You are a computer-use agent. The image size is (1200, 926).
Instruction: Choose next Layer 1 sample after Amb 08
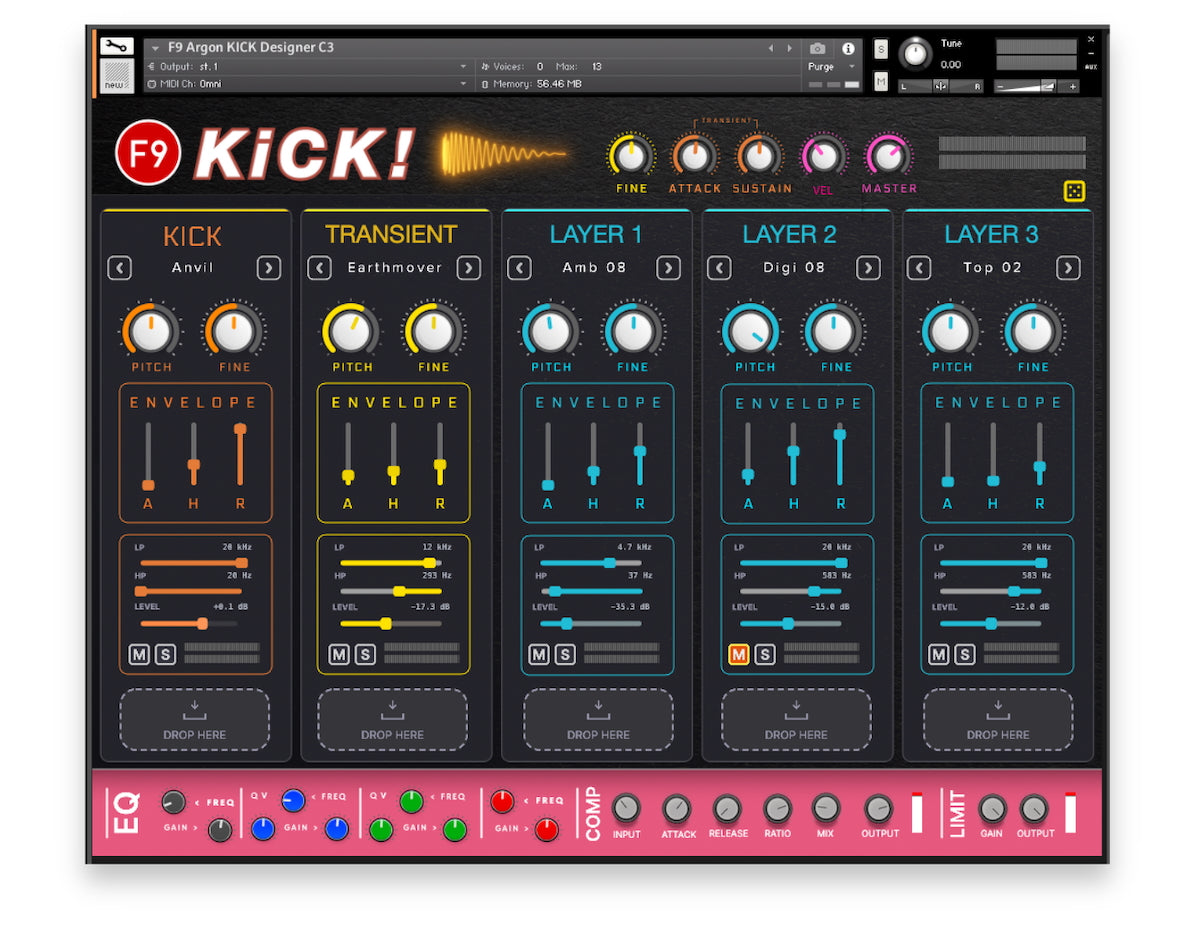pyautogui.click(x=668, y=268)
